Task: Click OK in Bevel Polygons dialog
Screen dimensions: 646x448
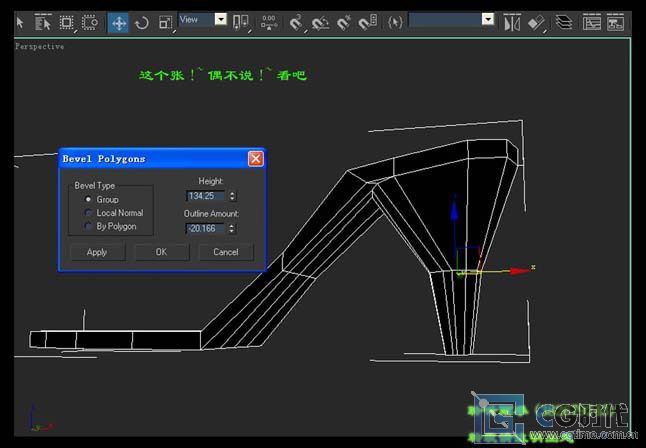Action: (x=162, y=252)
